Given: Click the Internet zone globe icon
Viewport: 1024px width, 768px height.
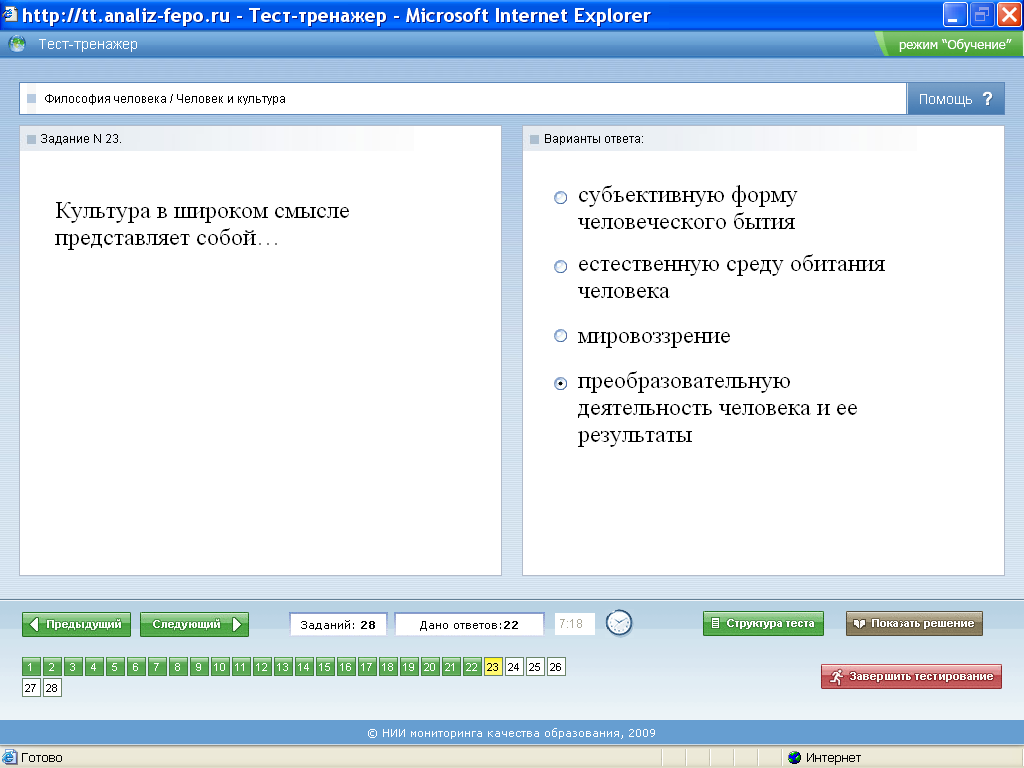Looking at the screenshot, I should coord(794,758).
